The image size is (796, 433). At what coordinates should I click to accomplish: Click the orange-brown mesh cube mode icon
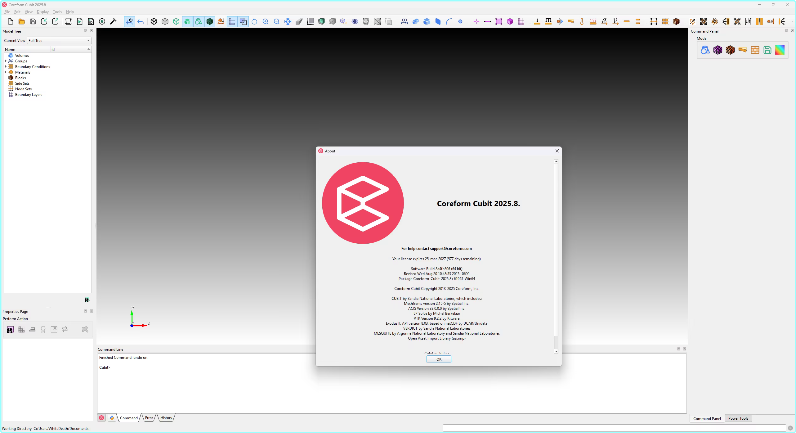730,50
